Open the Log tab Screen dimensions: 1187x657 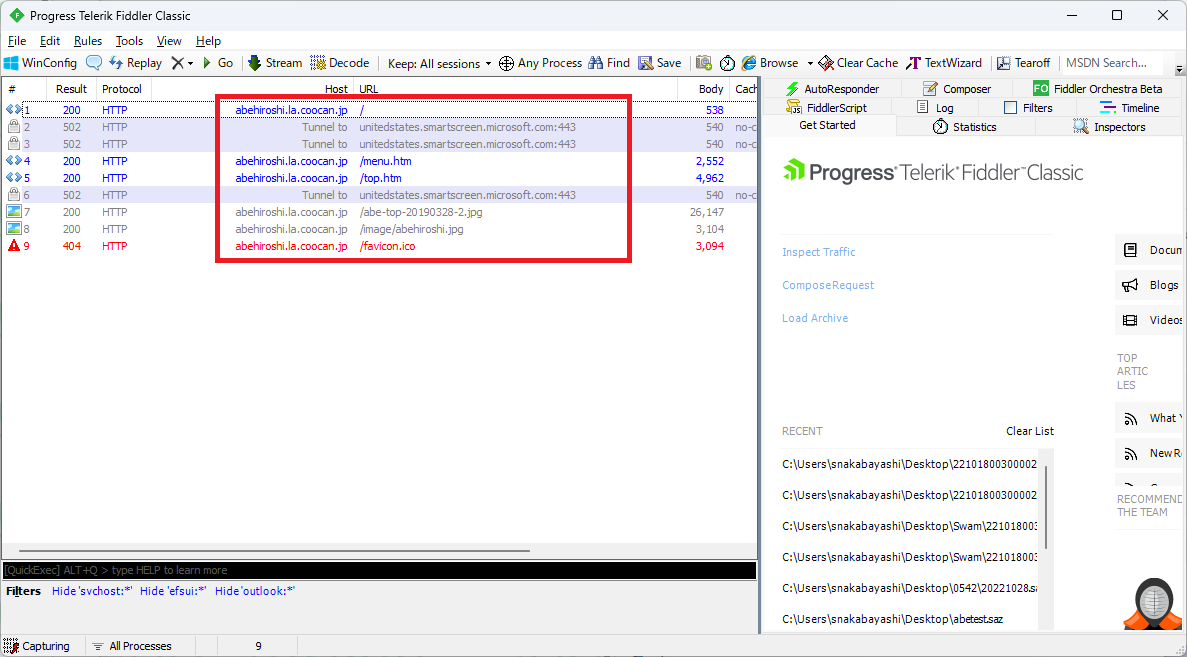(x=935, y=107)
